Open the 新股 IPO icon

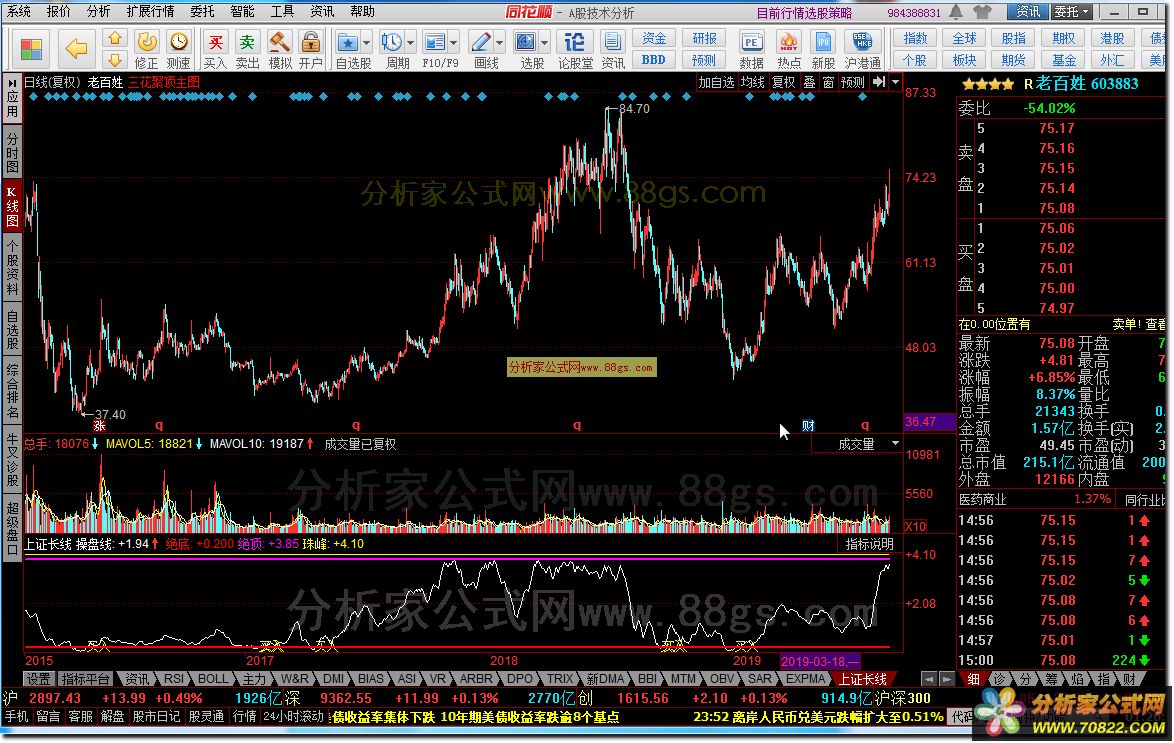coord(823,49)
